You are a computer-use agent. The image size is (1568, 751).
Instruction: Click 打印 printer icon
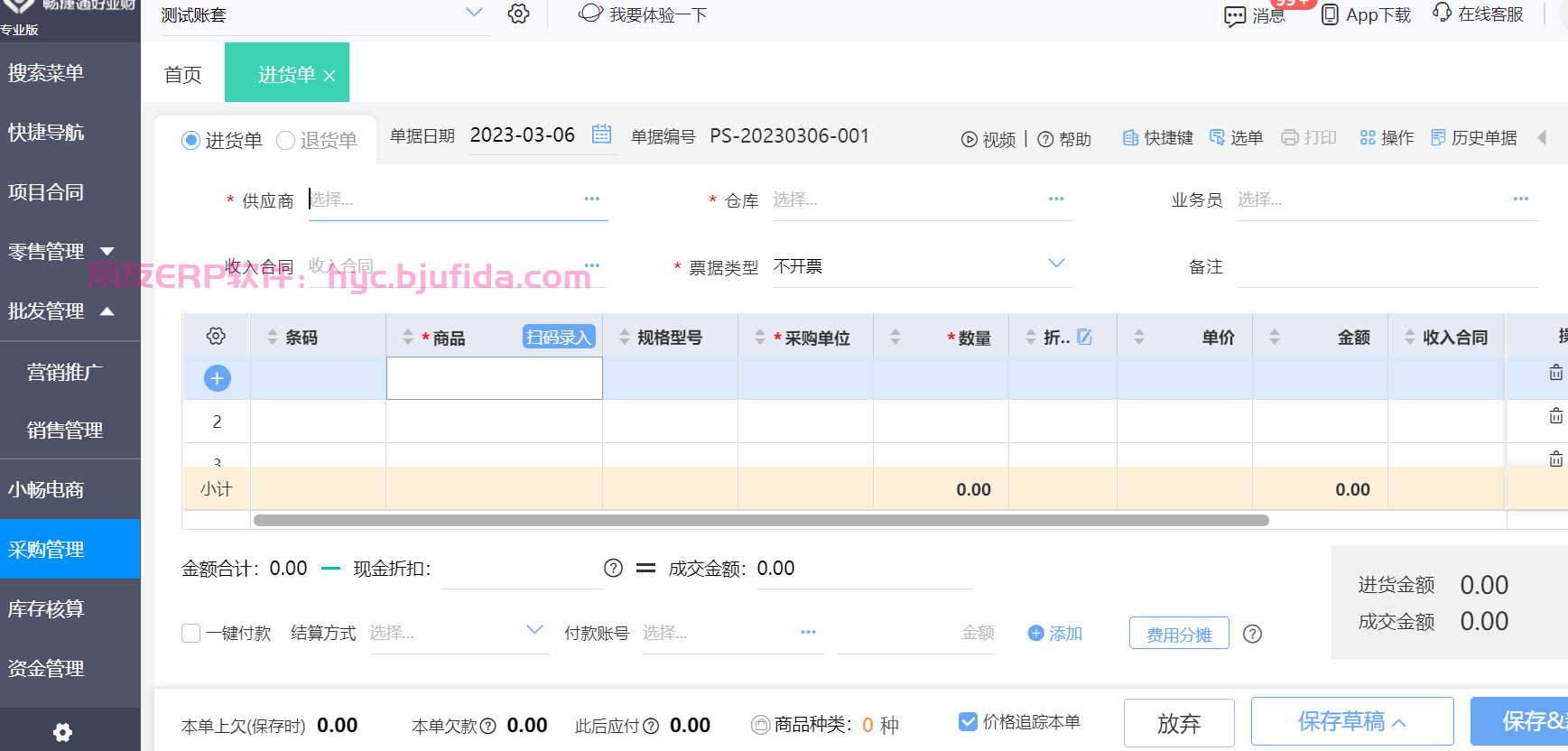(1290, 137)
